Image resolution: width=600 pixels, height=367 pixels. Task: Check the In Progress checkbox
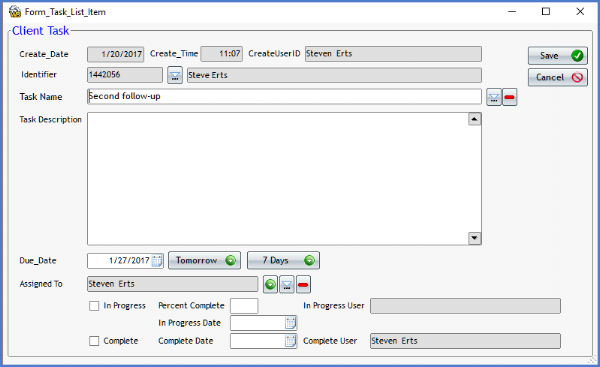tap(94, 306)
